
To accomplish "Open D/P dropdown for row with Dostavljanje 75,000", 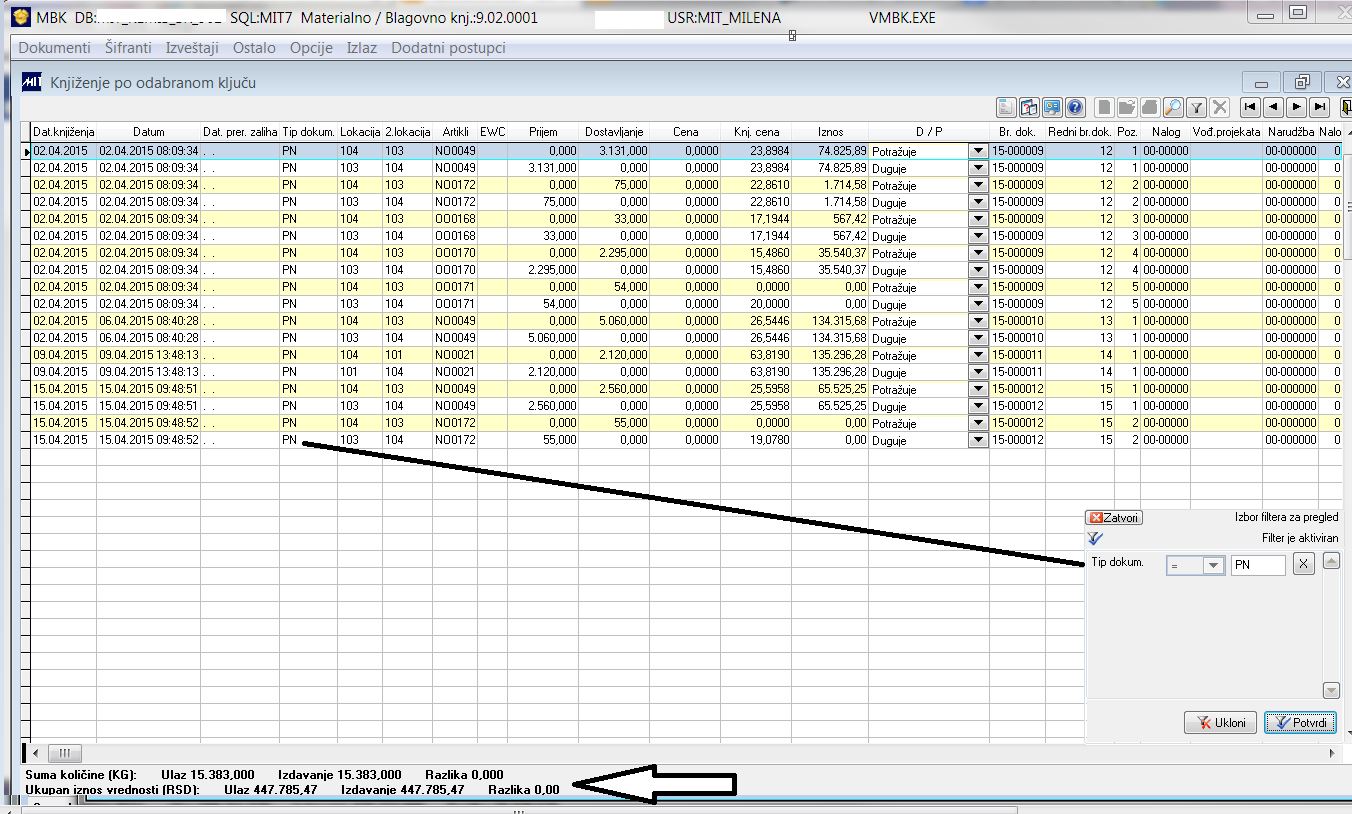I will click(x=979, y=185).
